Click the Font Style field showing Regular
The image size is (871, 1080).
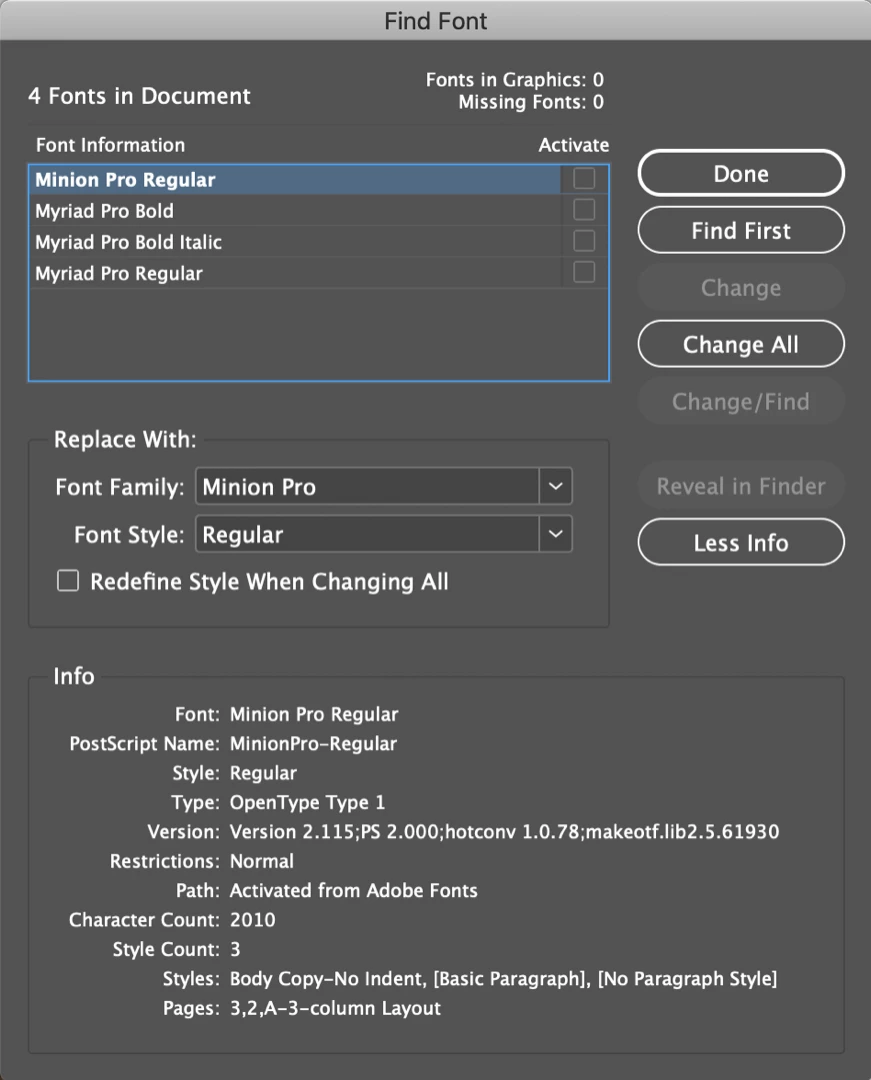(x=368, y=534)
